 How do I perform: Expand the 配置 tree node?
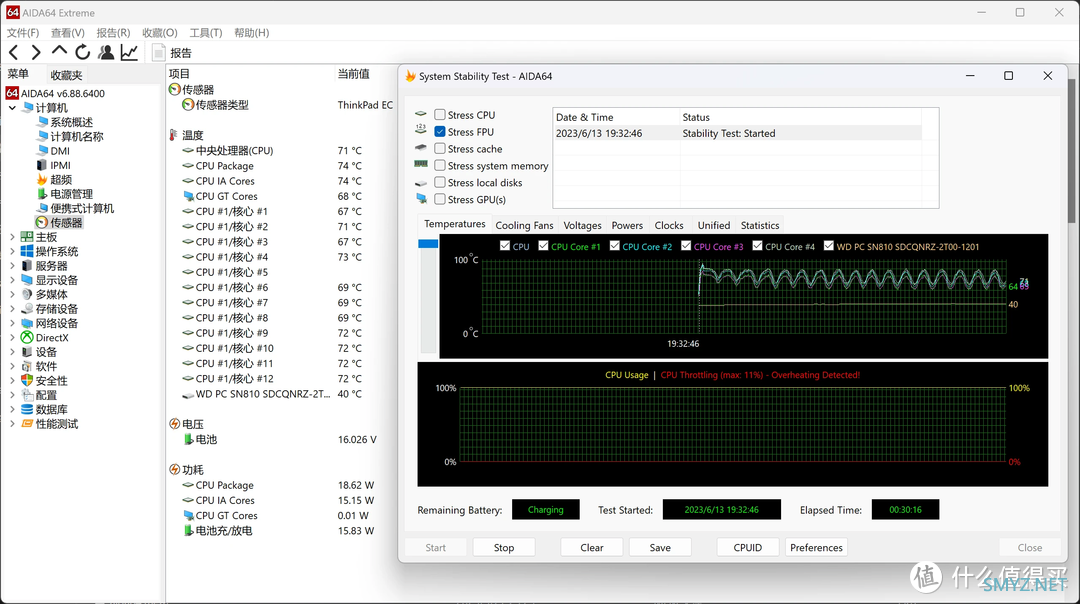point(12,395)
